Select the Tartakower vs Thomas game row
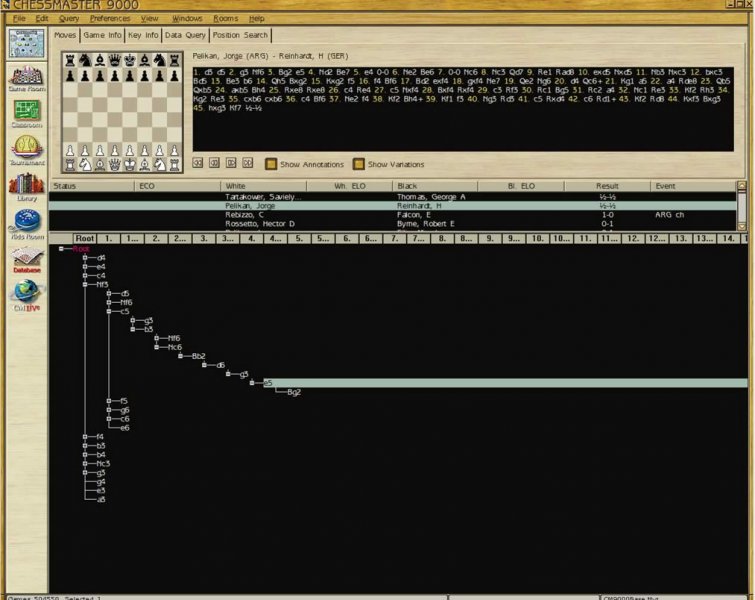 point(392,197)
